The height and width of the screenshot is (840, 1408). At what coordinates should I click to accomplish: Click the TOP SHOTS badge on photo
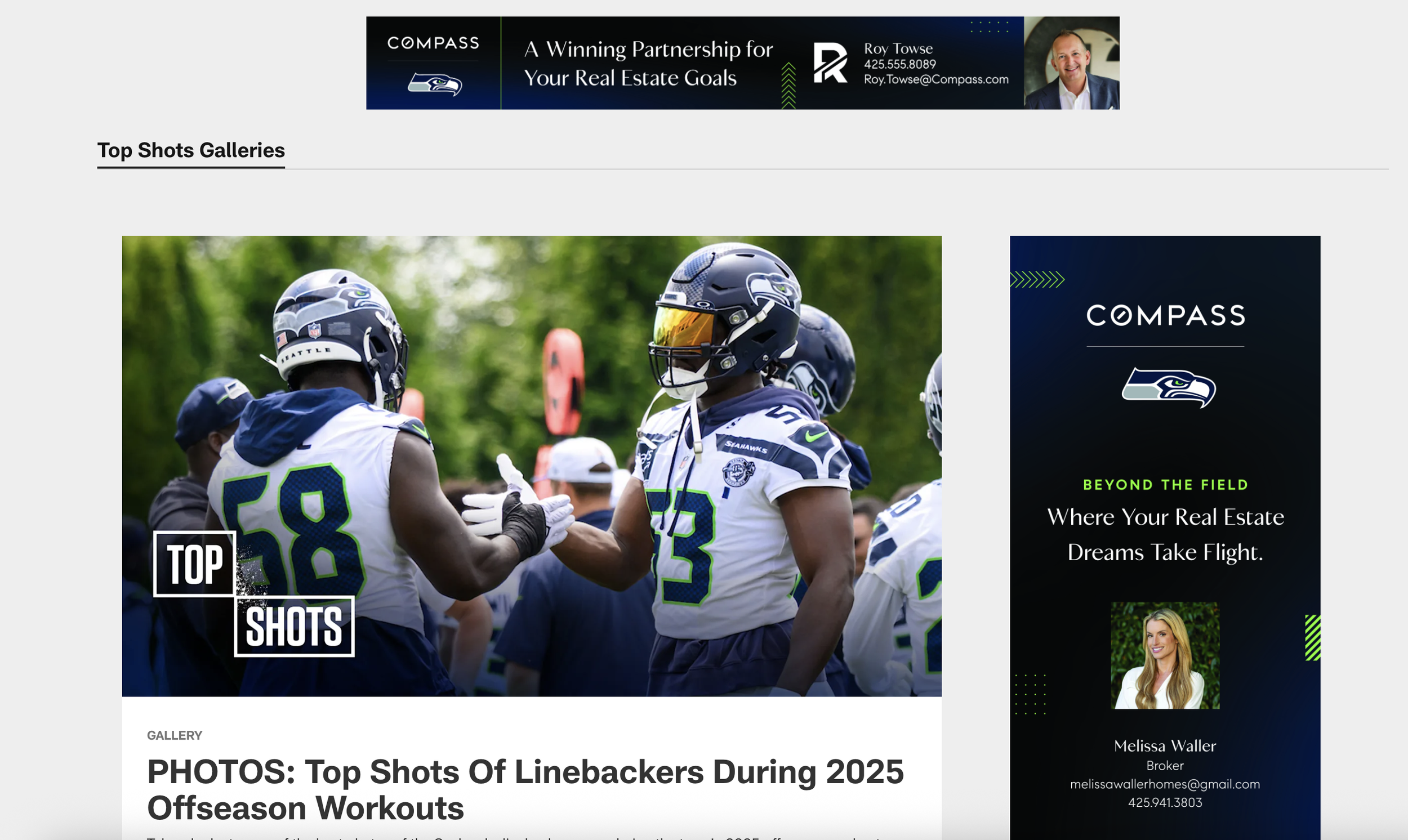coord(254,594)
